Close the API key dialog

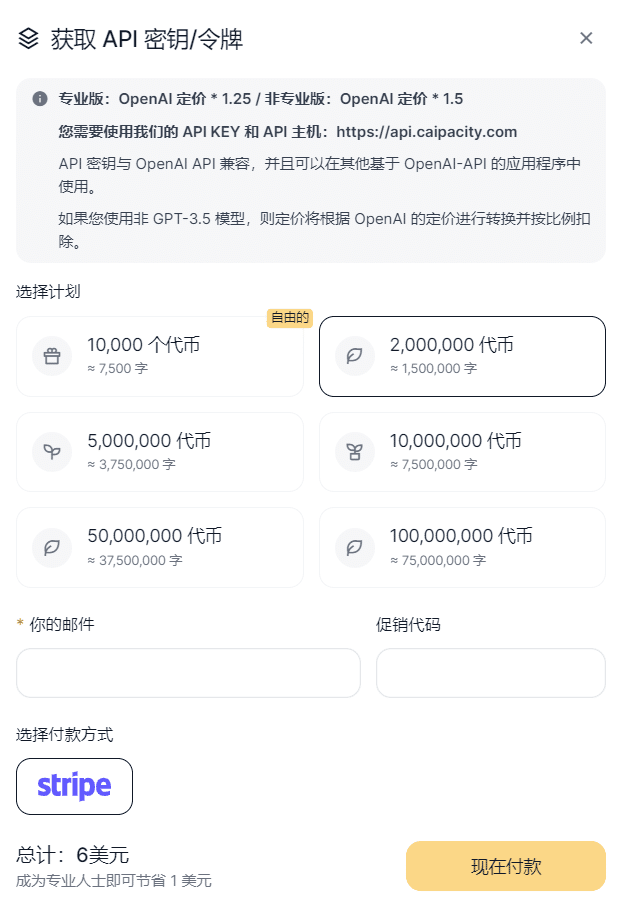pos(586,38)
